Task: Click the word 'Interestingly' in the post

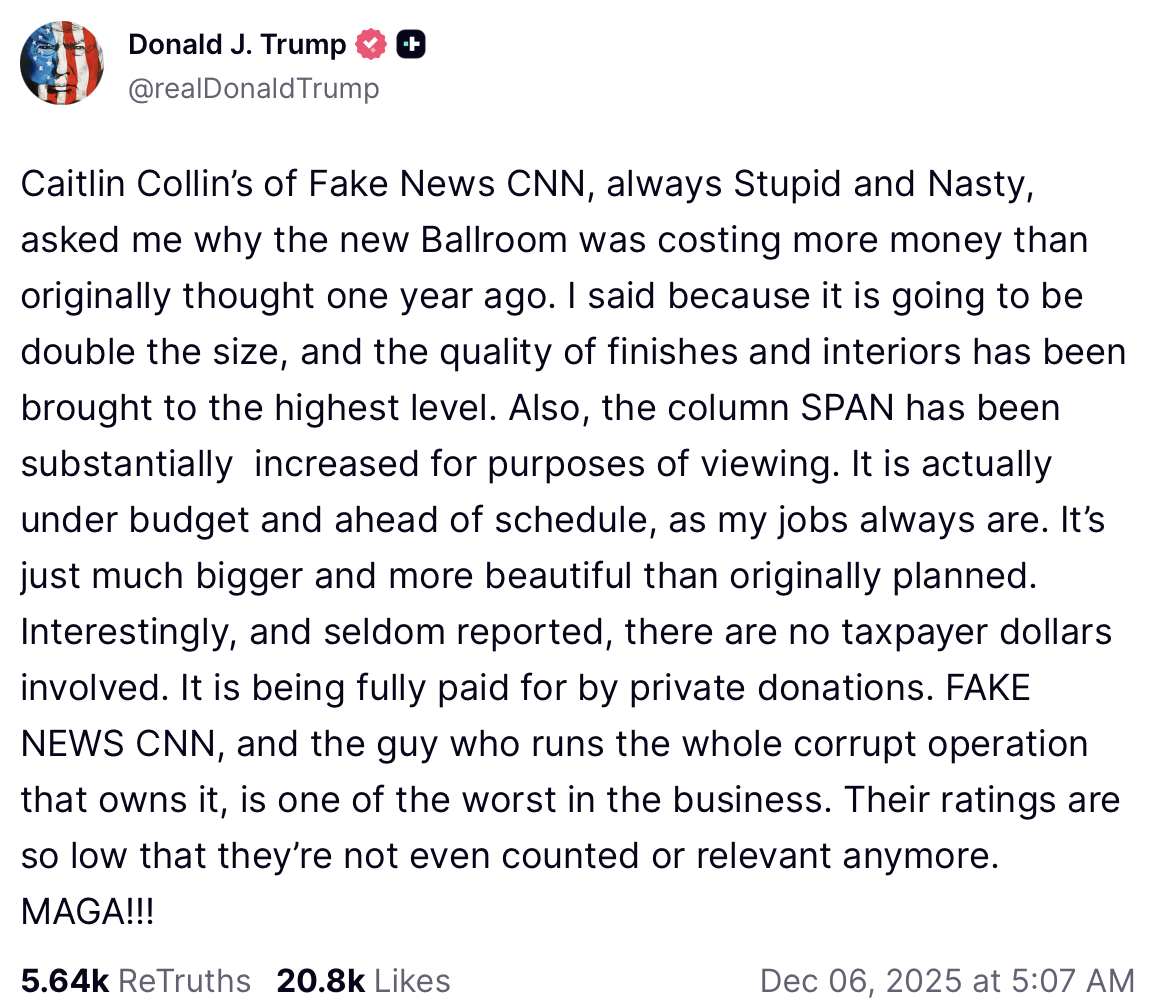Action: pyautogui.click(x=125, y=632)
